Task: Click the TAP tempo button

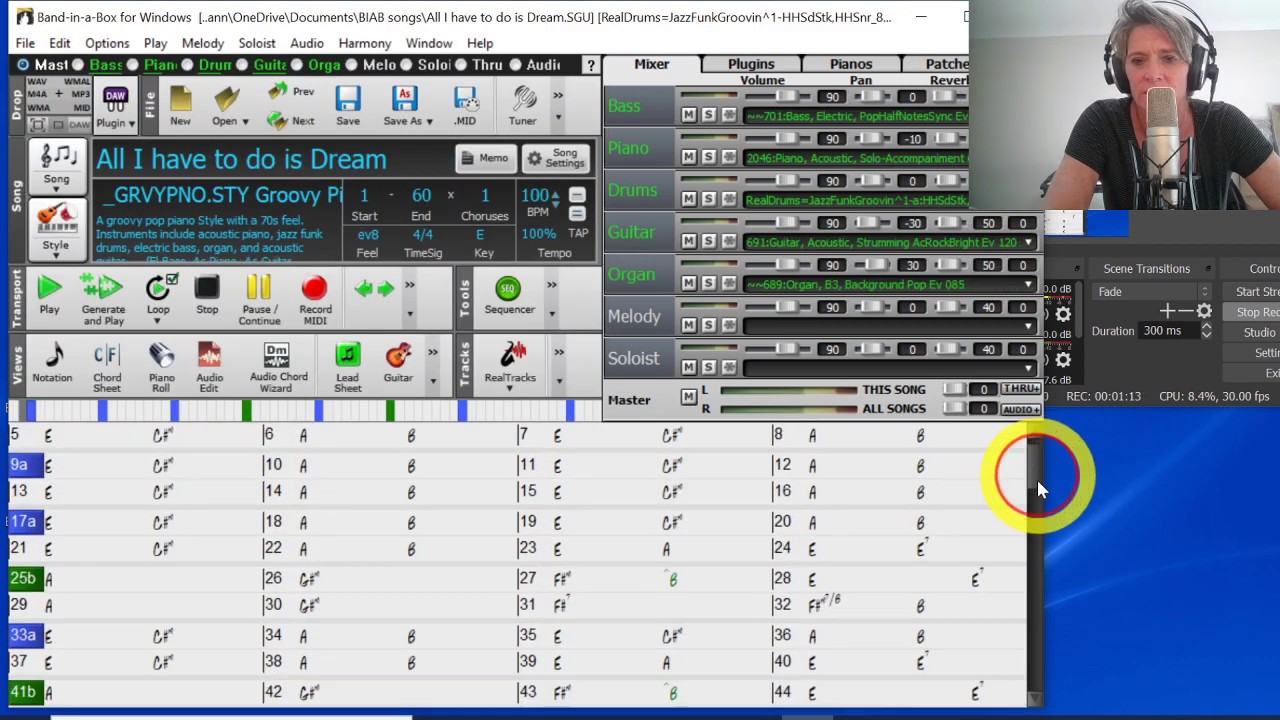Action: pos(578,233)
